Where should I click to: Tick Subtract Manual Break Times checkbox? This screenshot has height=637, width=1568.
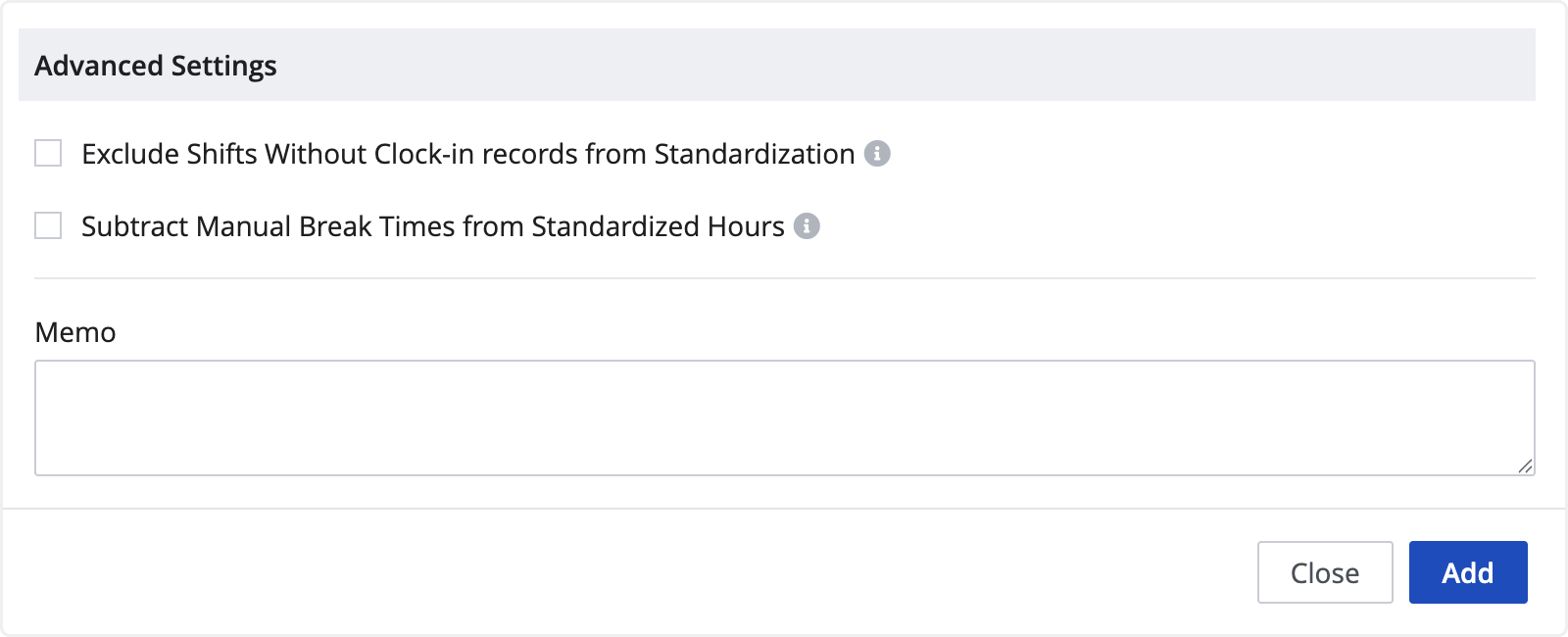[x=48, y=226]
